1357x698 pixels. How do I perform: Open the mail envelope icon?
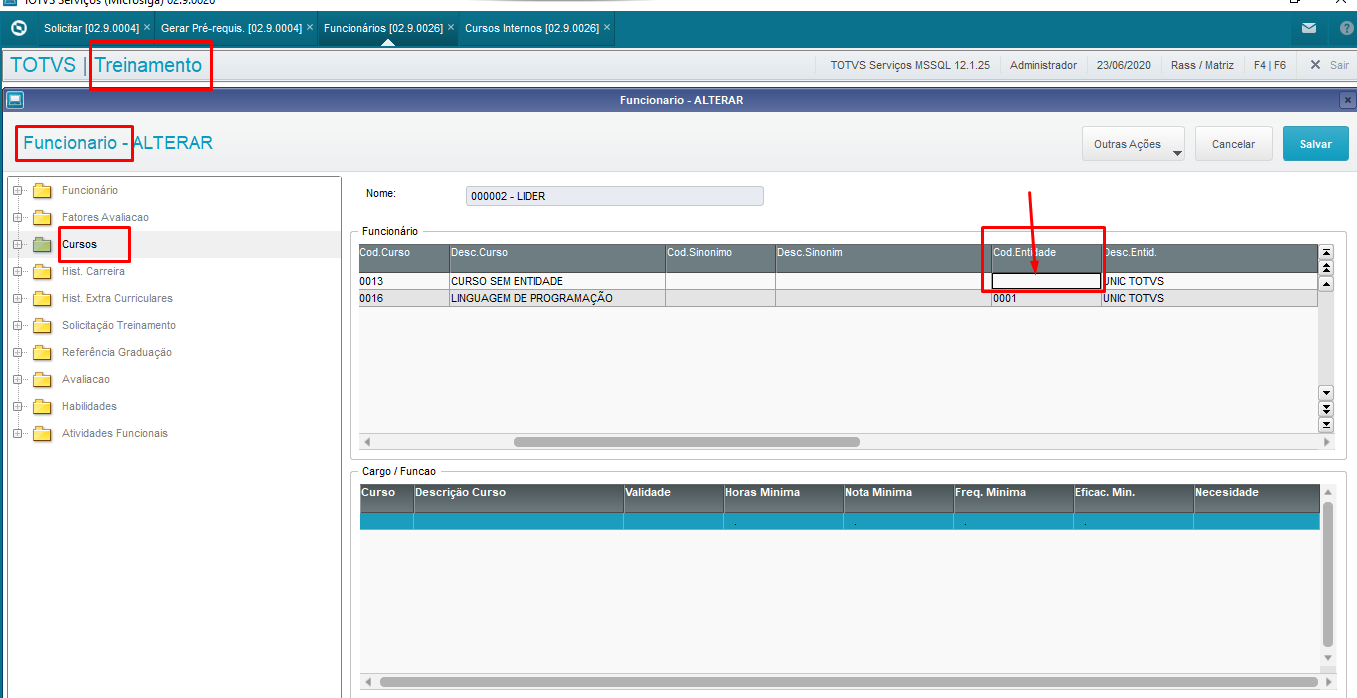[1309, 28]
